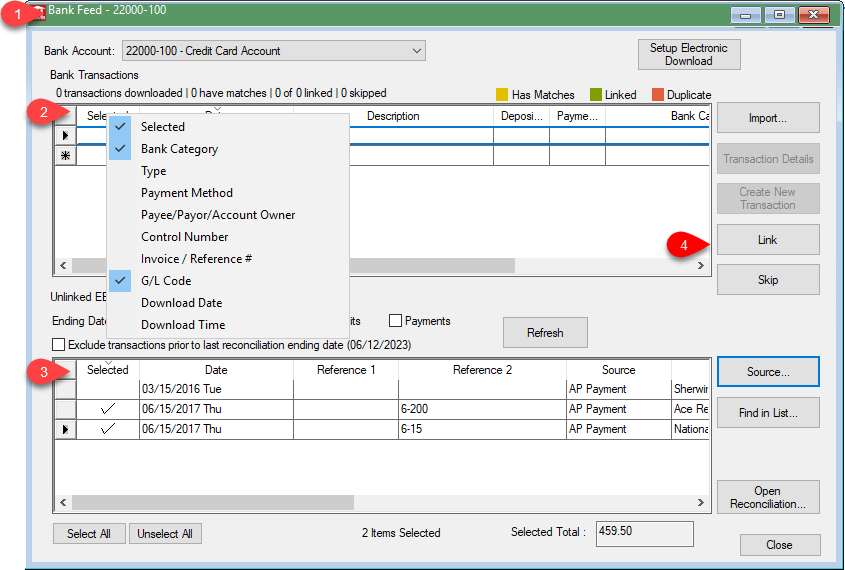Click the Link button

[x=767, y=240]
